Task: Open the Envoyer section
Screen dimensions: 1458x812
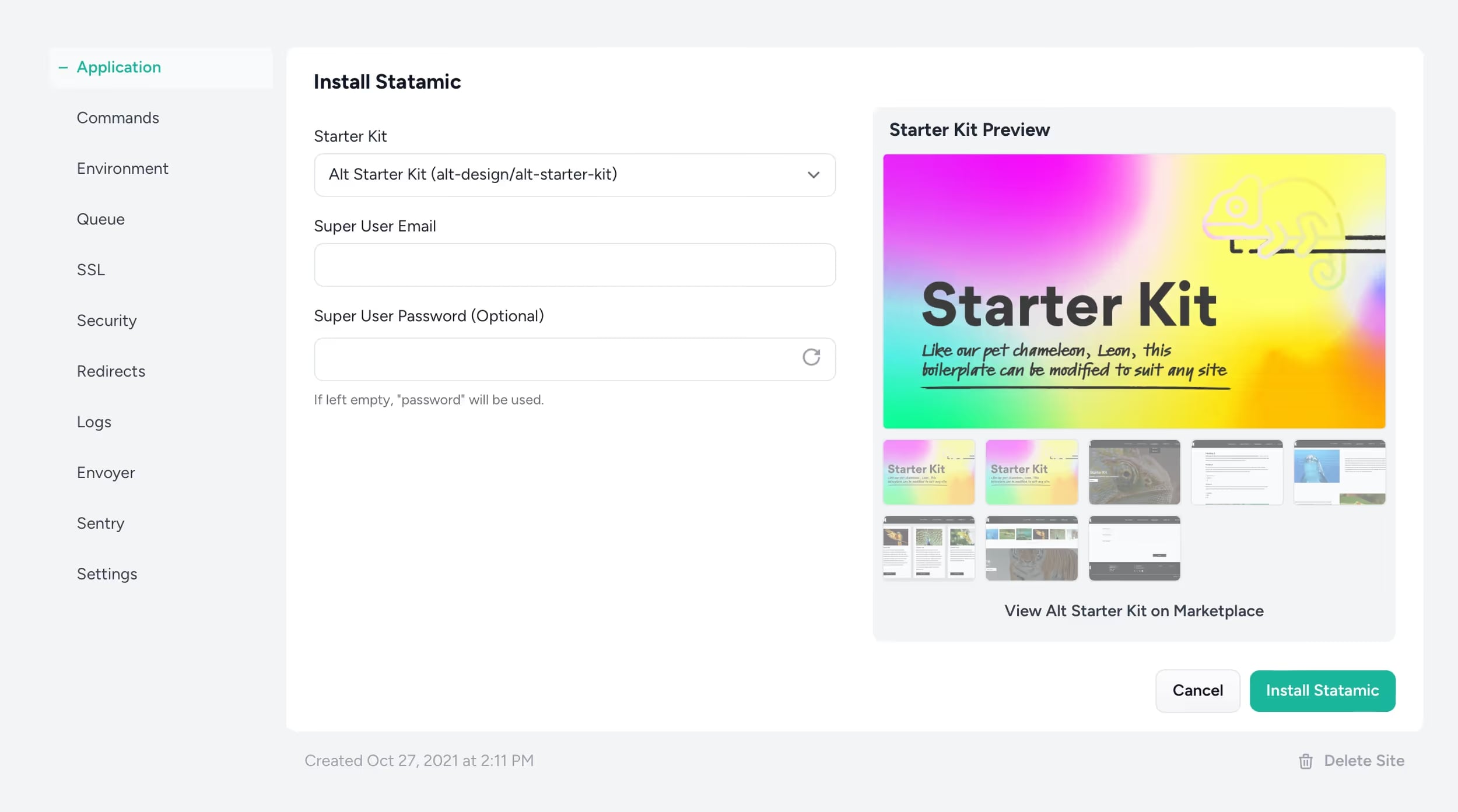Action: pyautogui.click(x=106, y=473)
